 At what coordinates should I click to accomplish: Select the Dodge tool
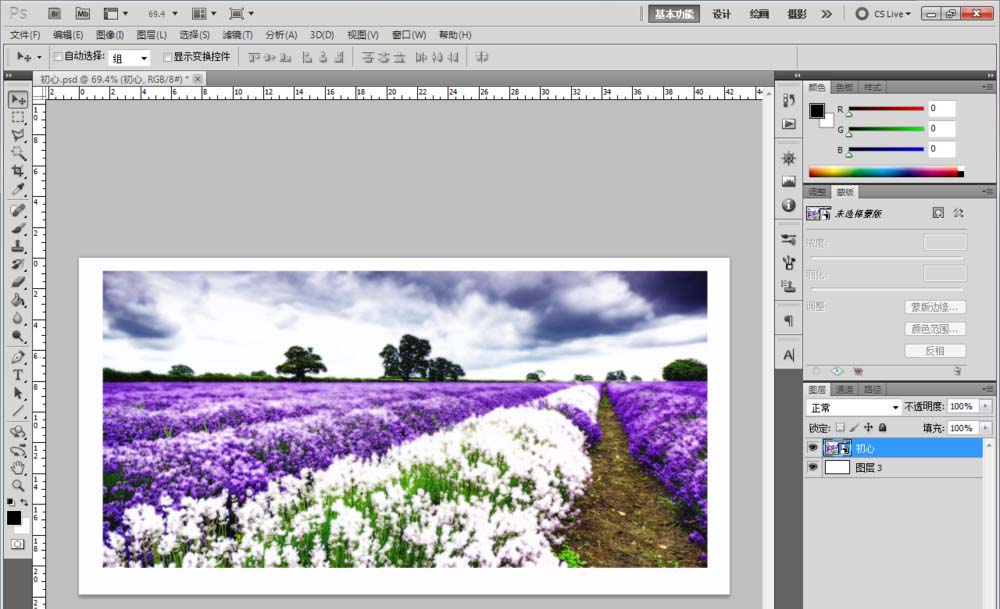tap(18, 335)
